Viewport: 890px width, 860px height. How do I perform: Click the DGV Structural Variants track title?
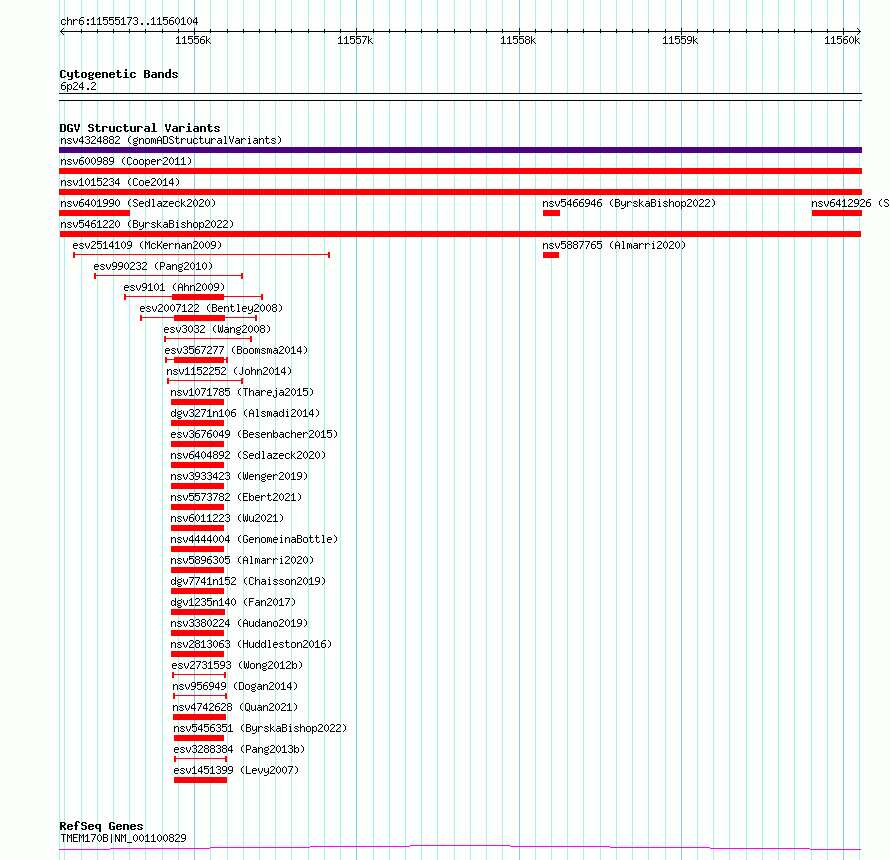(x=140, y=128)
